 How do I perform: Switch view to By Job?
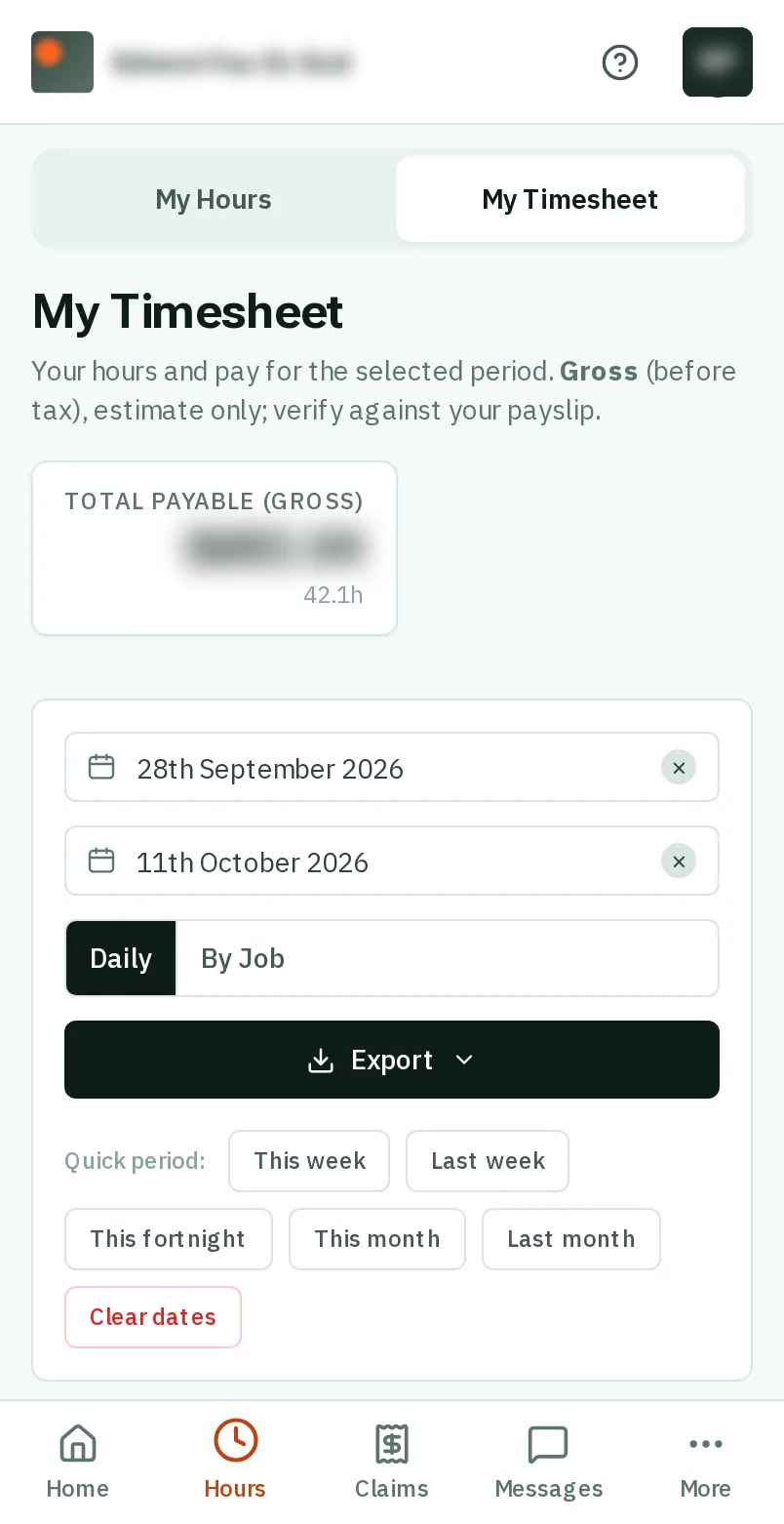coord(243,958)
